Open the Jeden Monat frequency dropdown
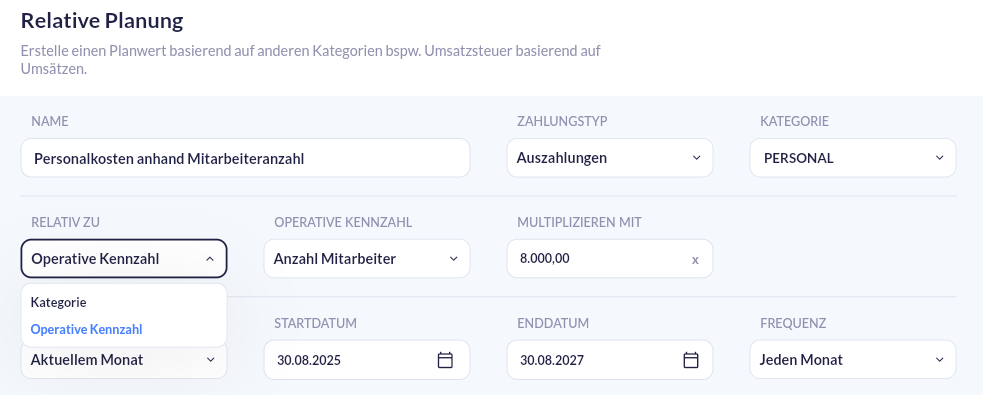983x395 pixels. pyautogui.click(x=853, y=359)
